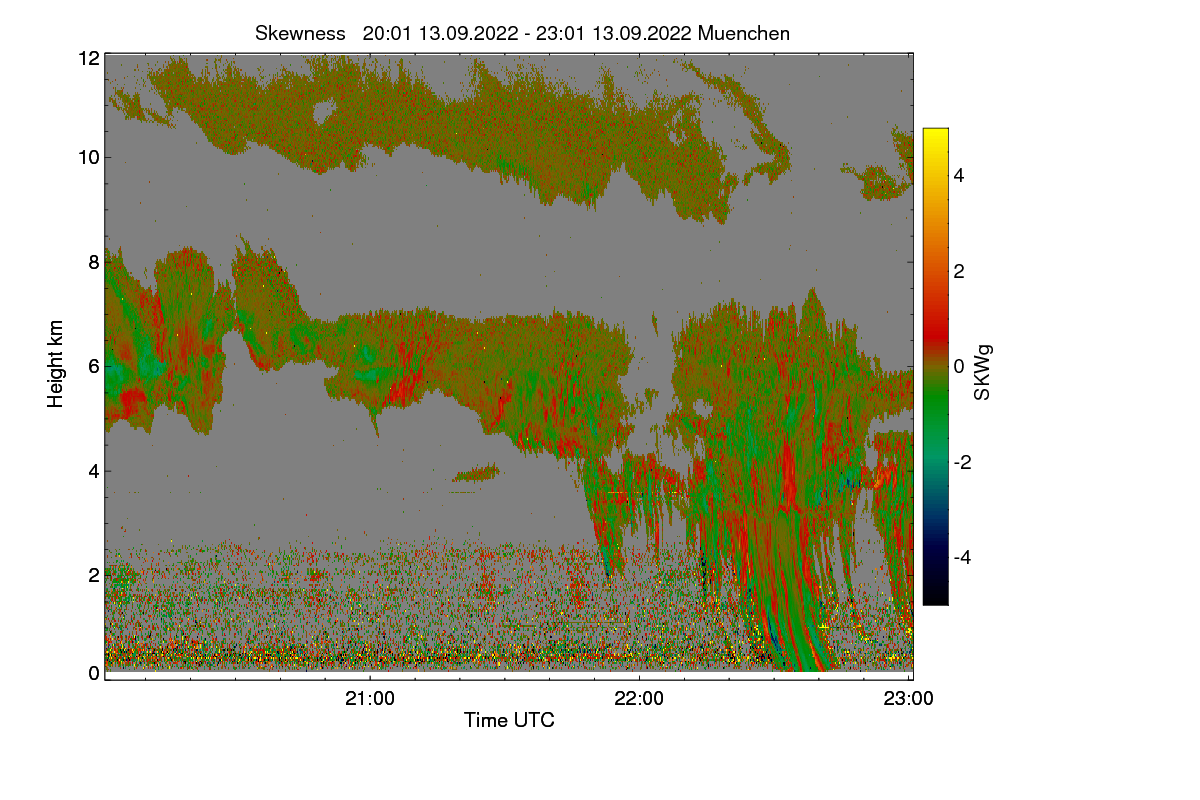Click the height tick label "0"
This screenshot has width=1200, height=800.
94,673
